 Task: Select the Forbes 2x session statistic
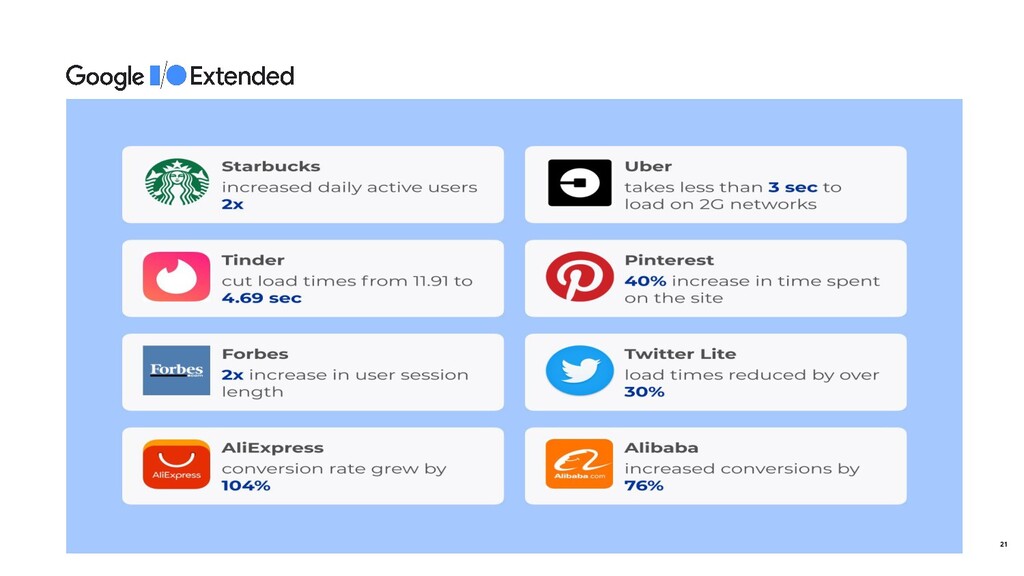(232, 375)
